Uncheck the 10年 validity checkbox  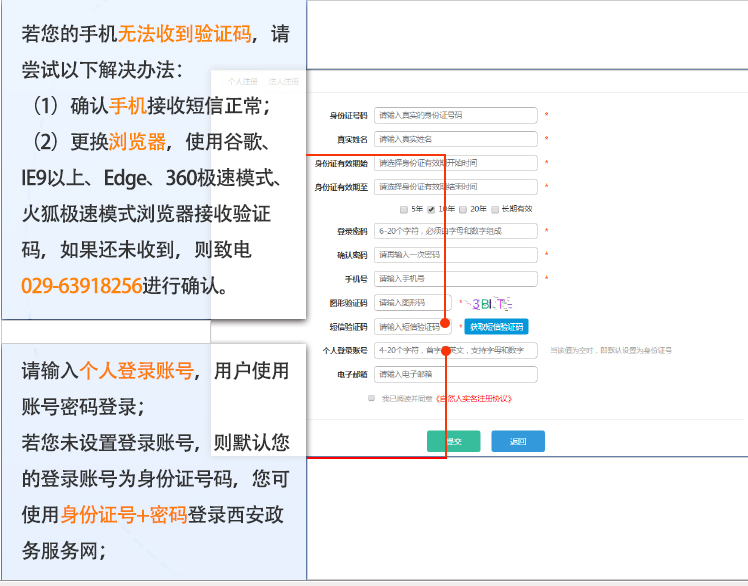[x=431, y=209]
